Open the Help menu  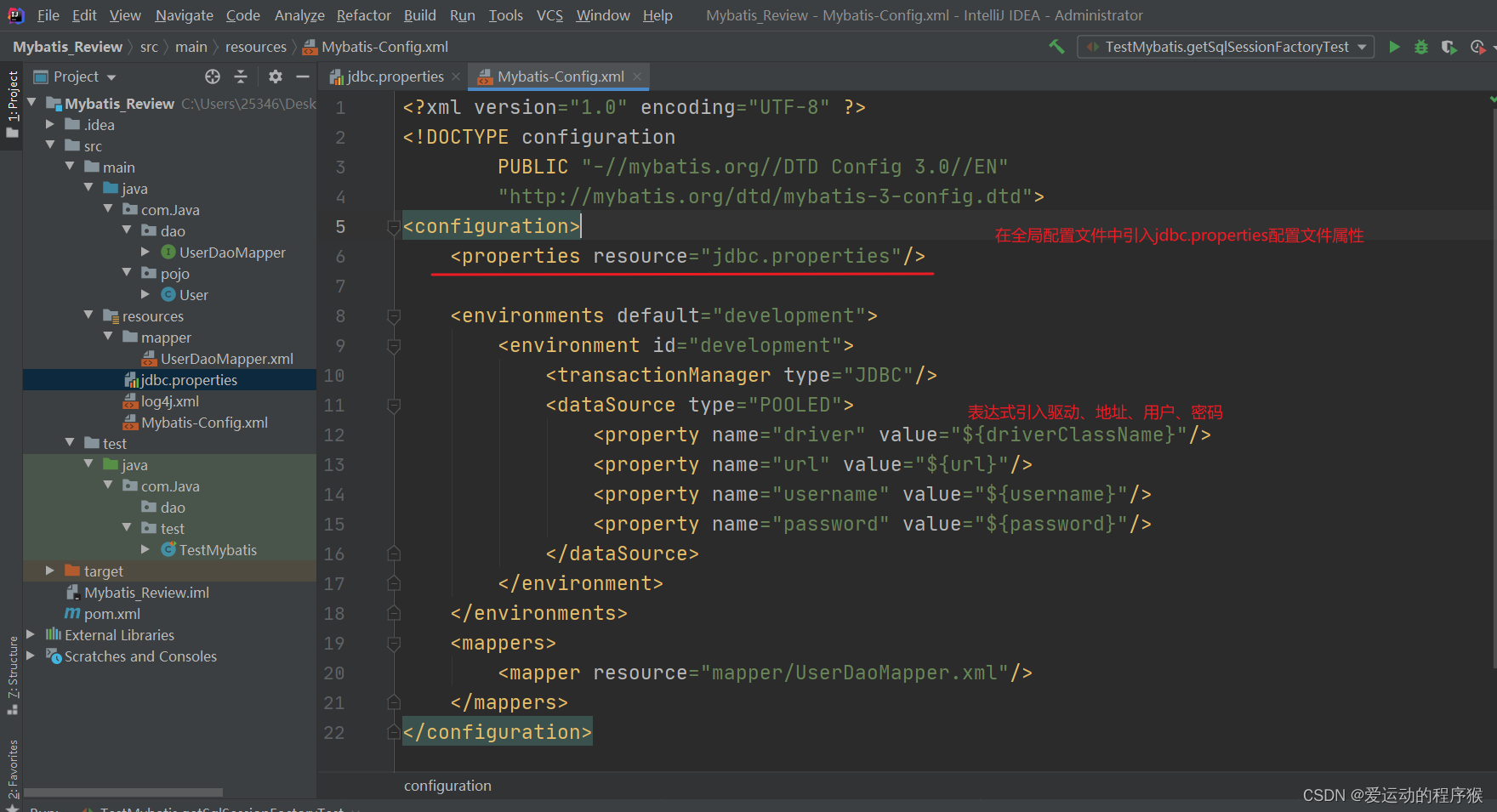[657, 15]
